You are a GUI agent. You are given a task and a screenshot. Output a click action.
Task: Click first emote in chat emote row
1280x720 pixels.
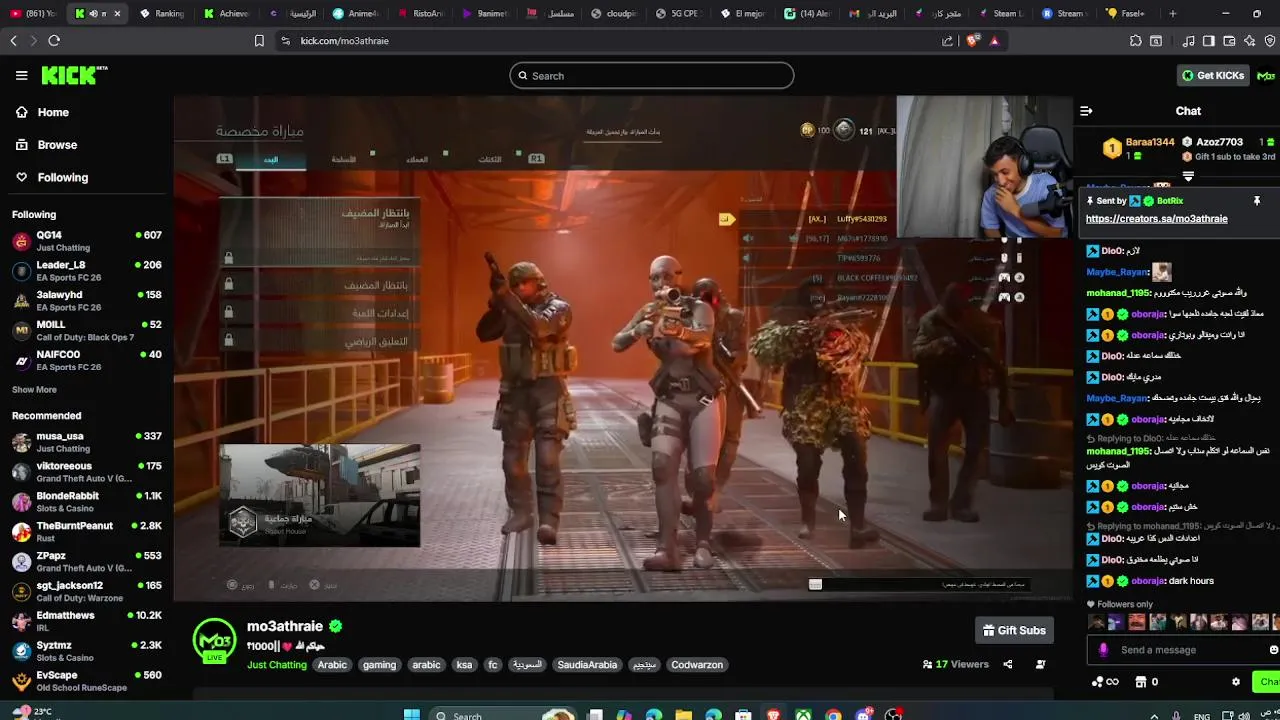[x=1096, y=622]
